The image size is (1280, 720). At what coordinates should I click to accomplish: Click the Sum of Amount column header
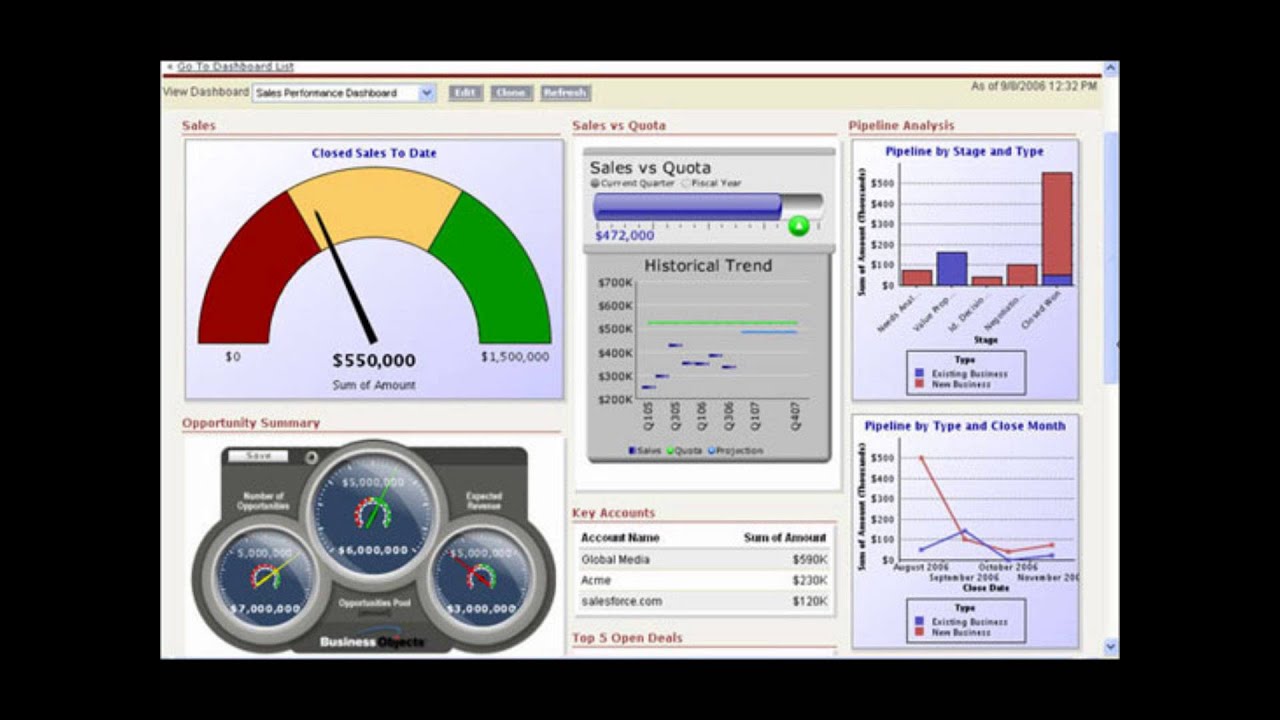coord(785,538)
